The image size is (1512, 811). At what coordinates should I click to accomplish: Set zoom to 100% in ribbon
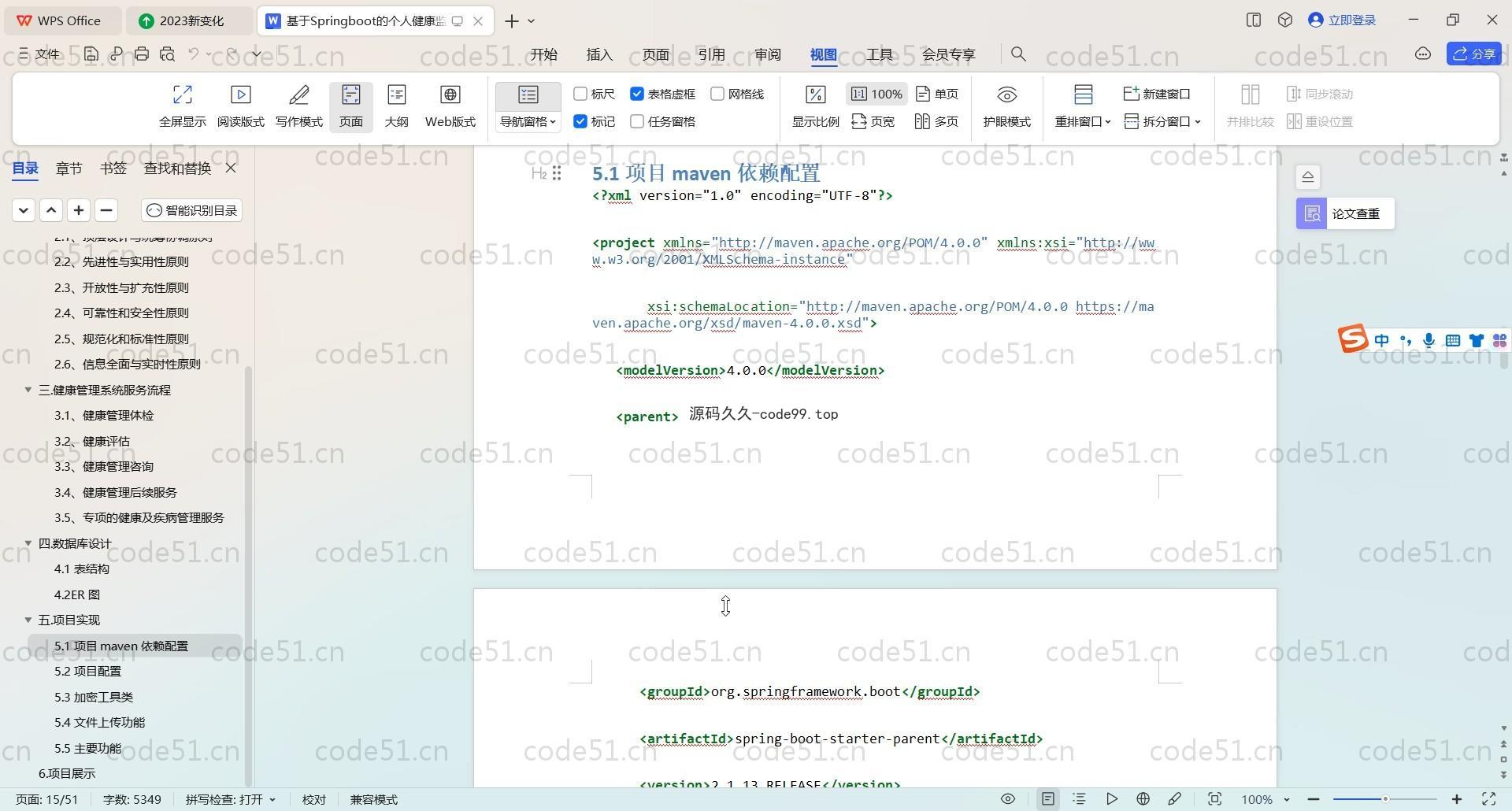click(x=876, y=94)
